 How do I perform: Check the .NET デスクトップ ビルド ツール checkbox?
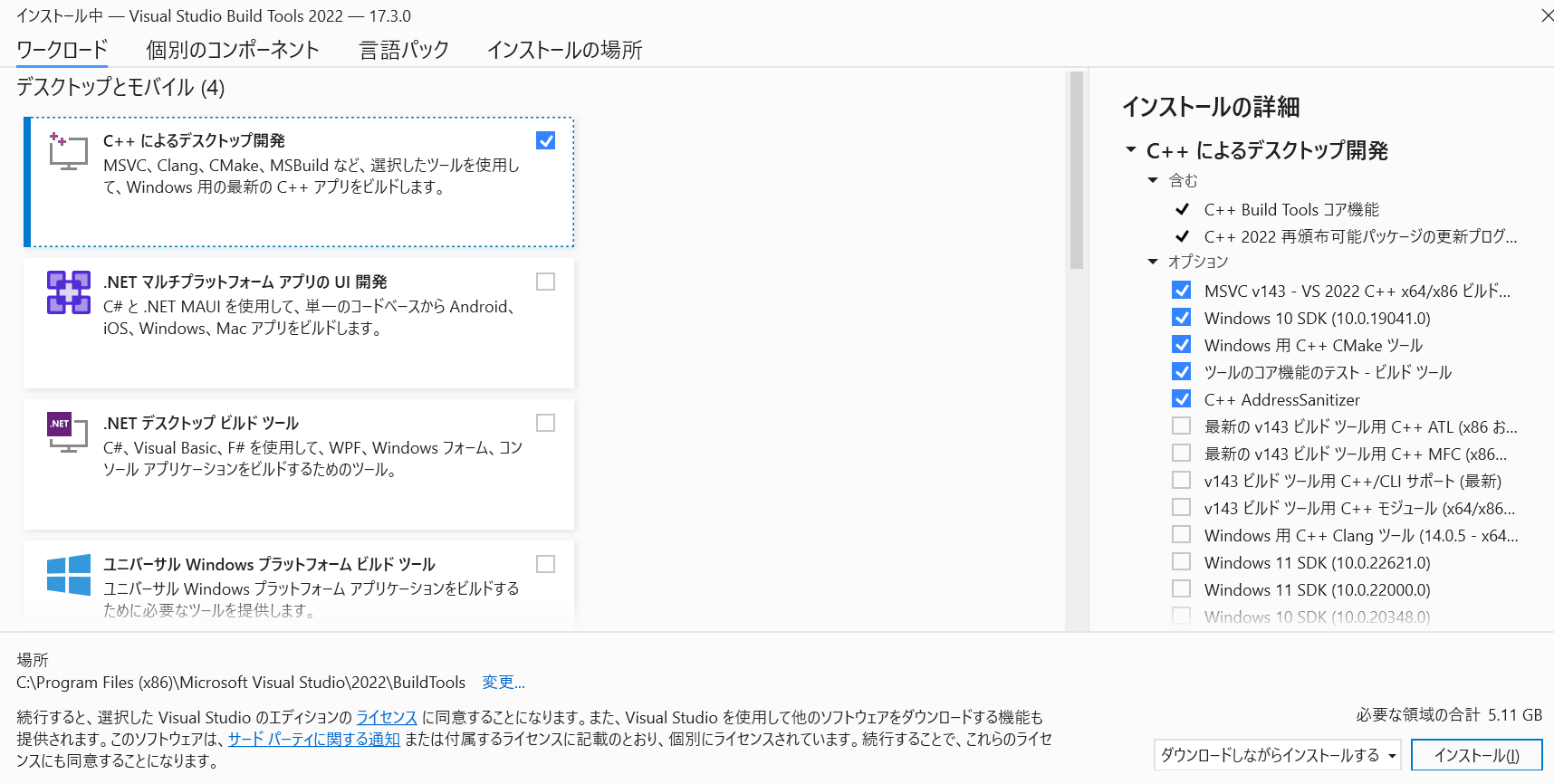[x=545, y=423]
